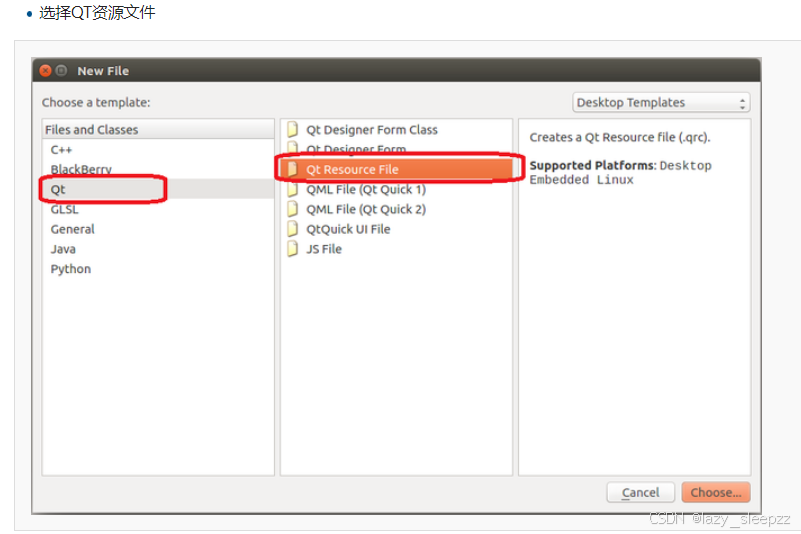Select the GLSL category
This screenshot has height=534, width=801.
[x=158, y=209]
